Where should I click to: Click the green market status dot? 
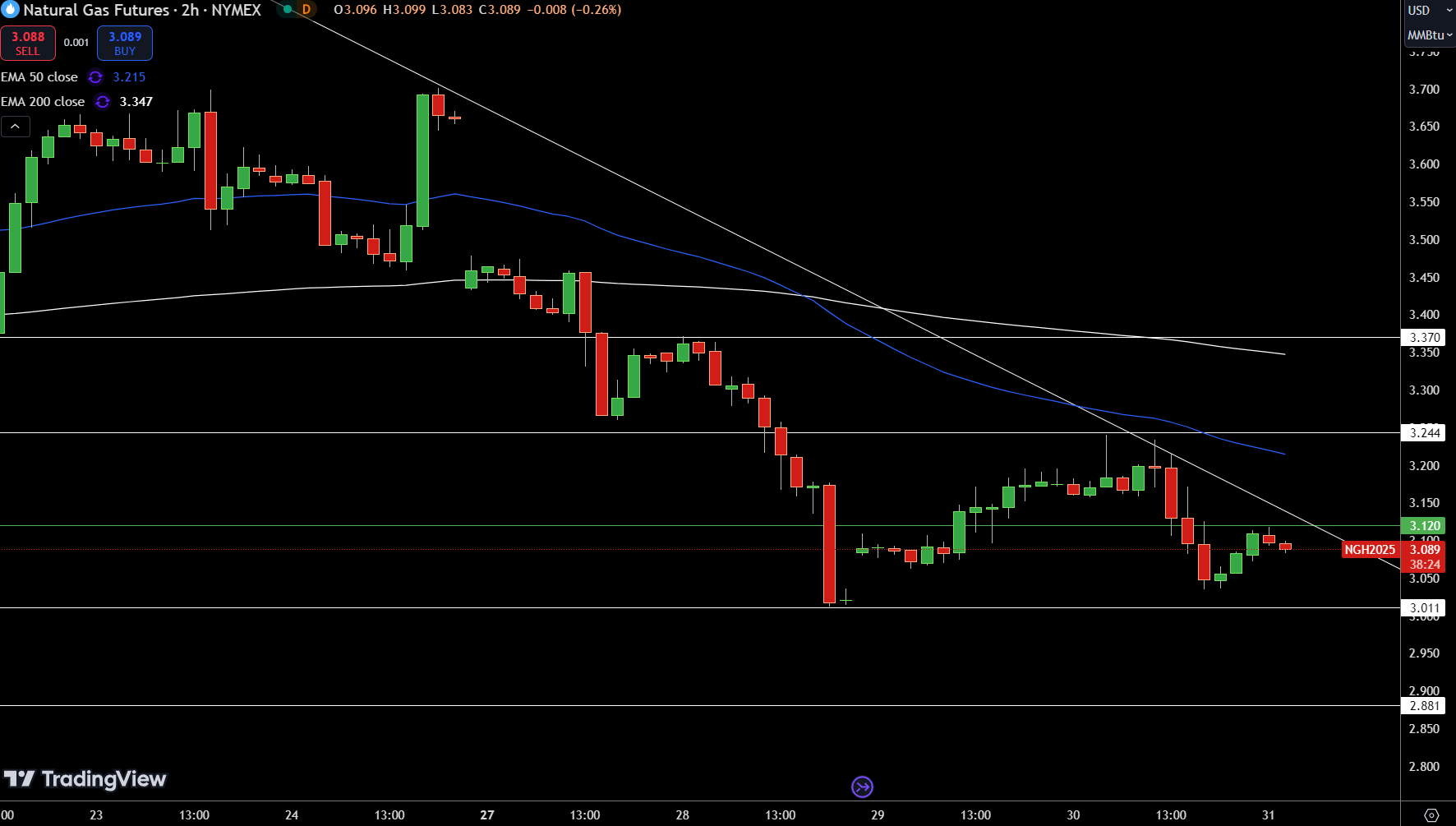[x=288, y=10]
